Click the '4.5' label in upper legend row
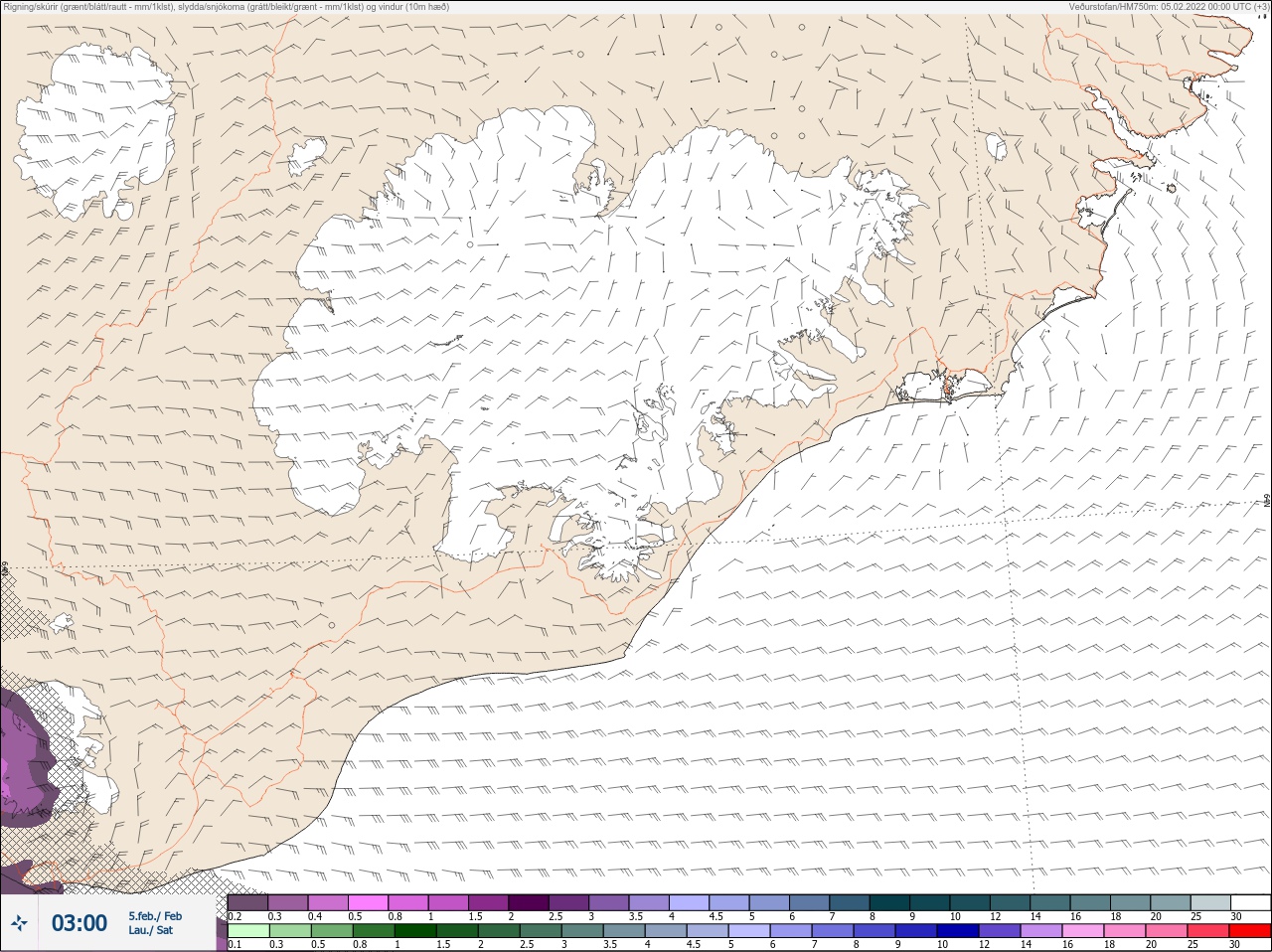The height and width of the screenshot is (952, 1272). click(715, 916)
